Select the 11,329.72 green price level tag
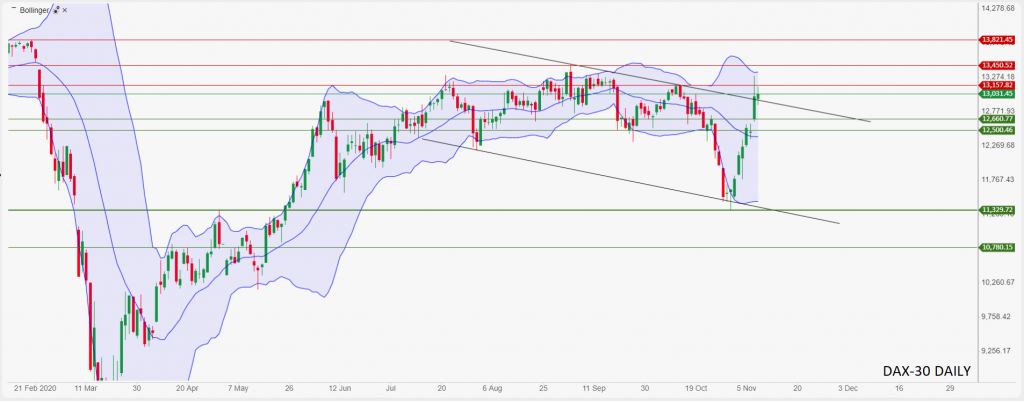 coord(997,210)
